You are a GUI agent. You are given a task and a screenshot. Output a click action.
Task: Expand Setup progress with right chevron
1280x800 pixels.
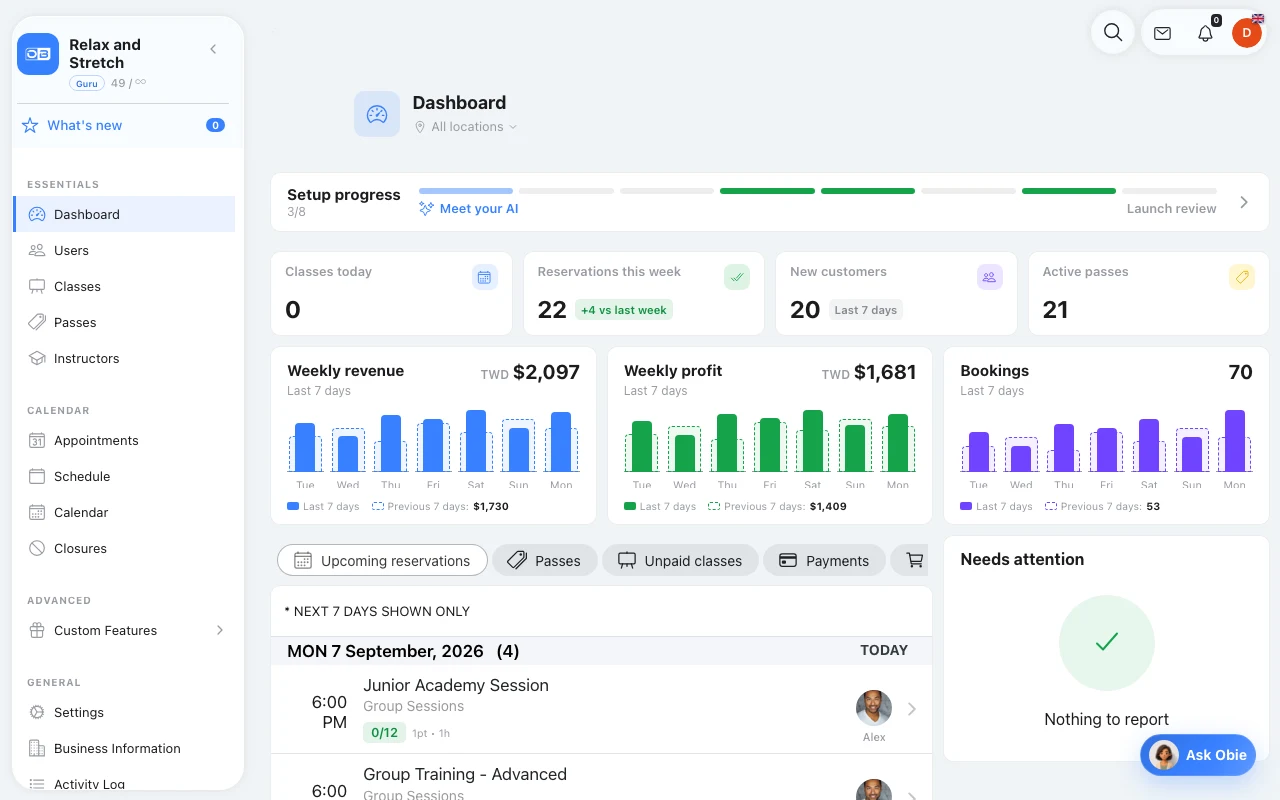[1244, 202]
